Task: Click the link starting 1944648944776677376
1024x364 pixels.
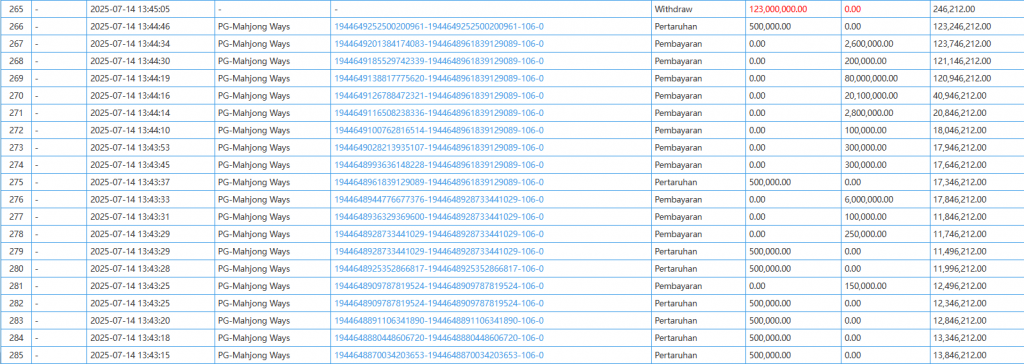Action: tap(439, 199)
